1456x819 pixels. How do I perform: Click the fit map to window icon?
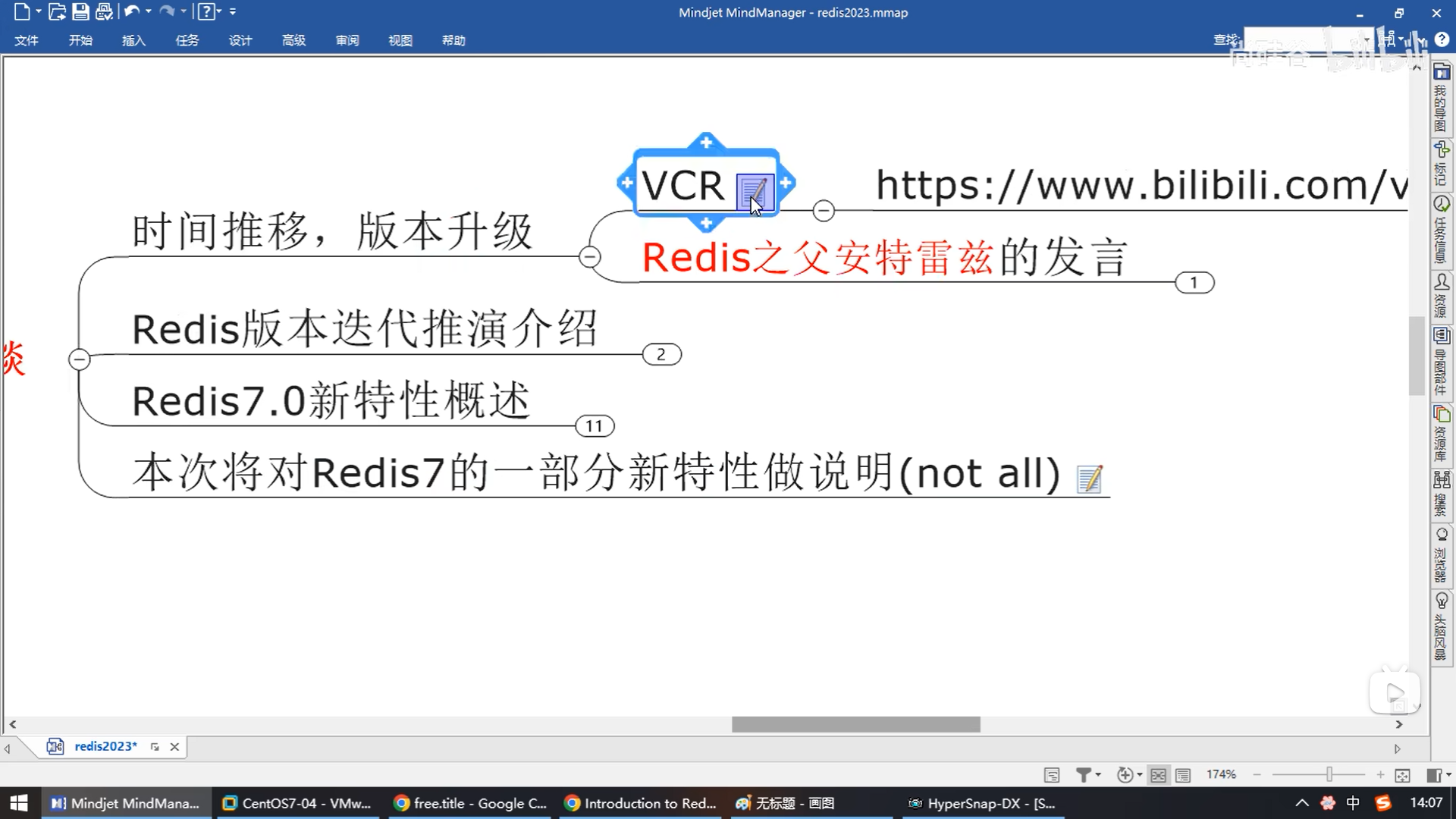tap(1402, 775)
